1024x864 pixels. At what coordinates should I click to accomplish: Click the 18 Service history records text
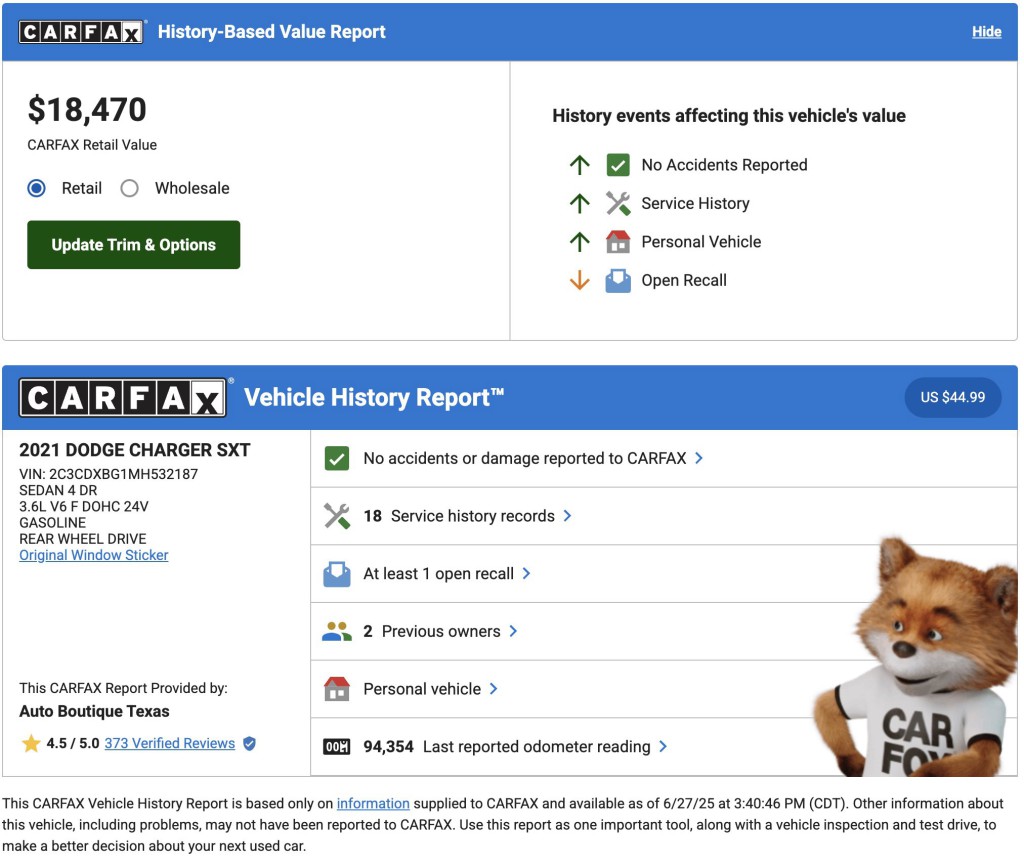(x=459, y=516)
